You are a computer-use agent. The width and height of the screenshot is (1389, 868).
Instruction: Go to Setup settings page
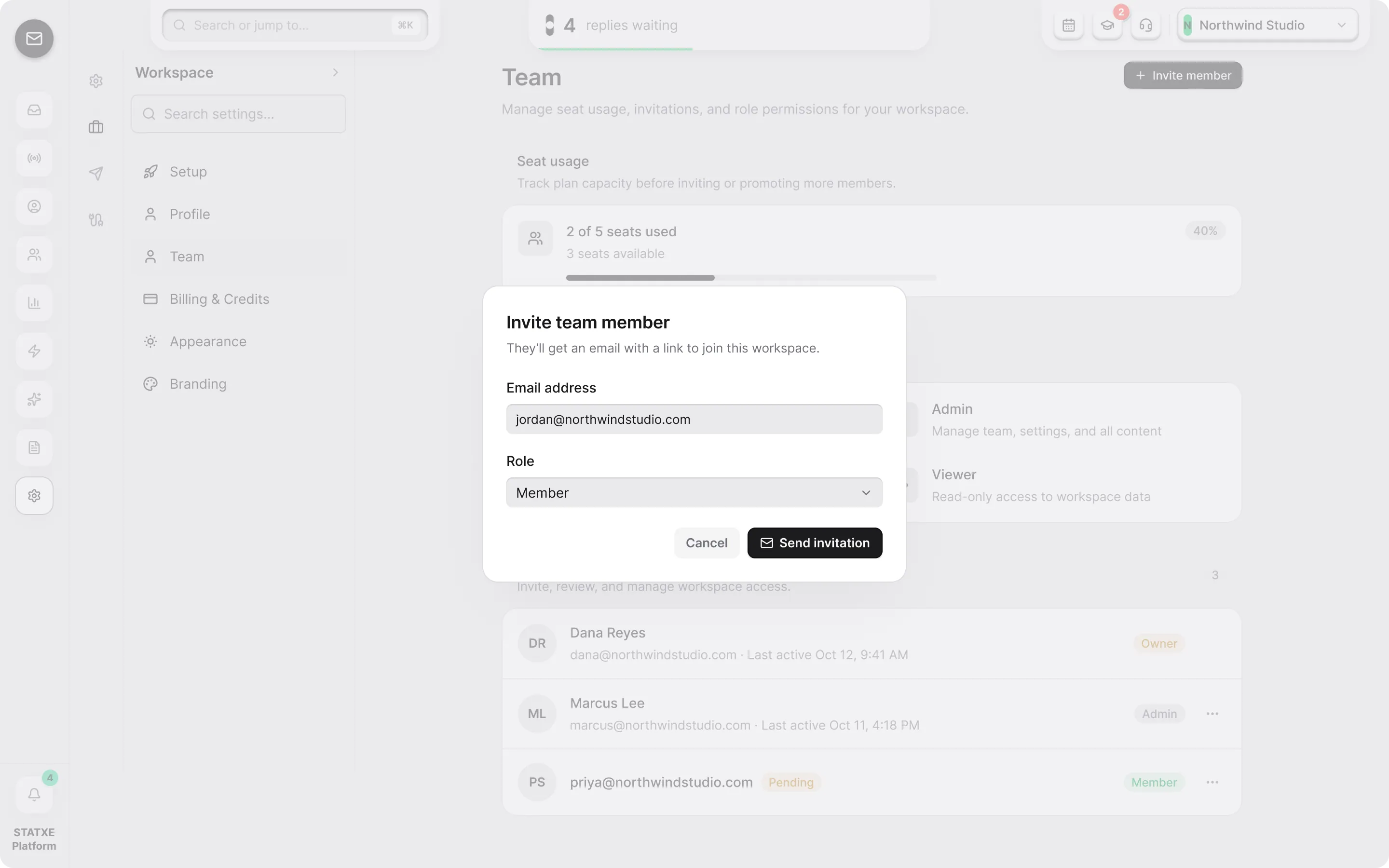[x=239, y=172]
